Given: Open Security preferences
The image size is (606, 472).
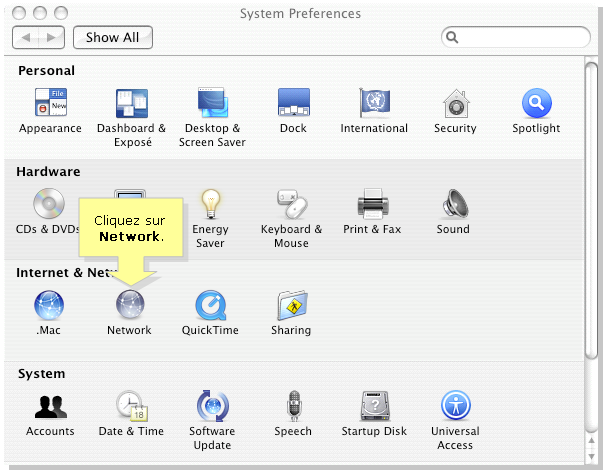Looking at the screenshot, I should click(455, 104).
